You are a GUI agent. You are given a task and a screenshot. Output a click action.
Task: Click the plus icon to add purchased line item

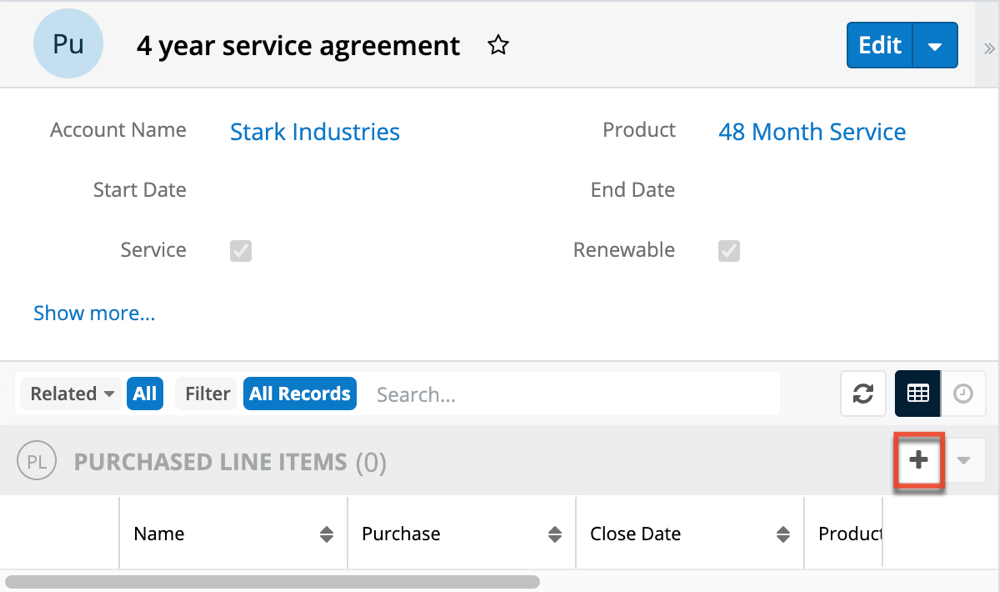click(x=918, y=461)
